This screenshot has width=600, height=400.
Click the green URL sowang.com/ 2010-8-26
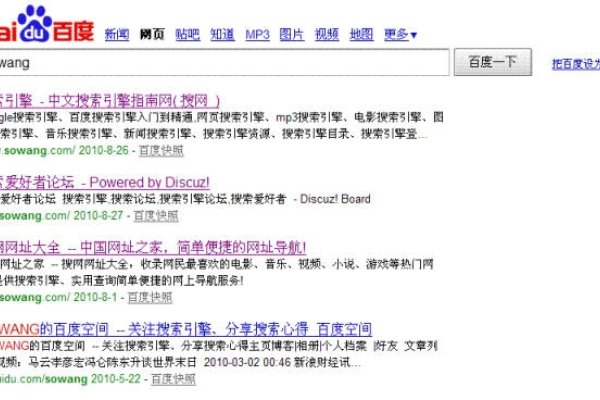tap(64, 150)
